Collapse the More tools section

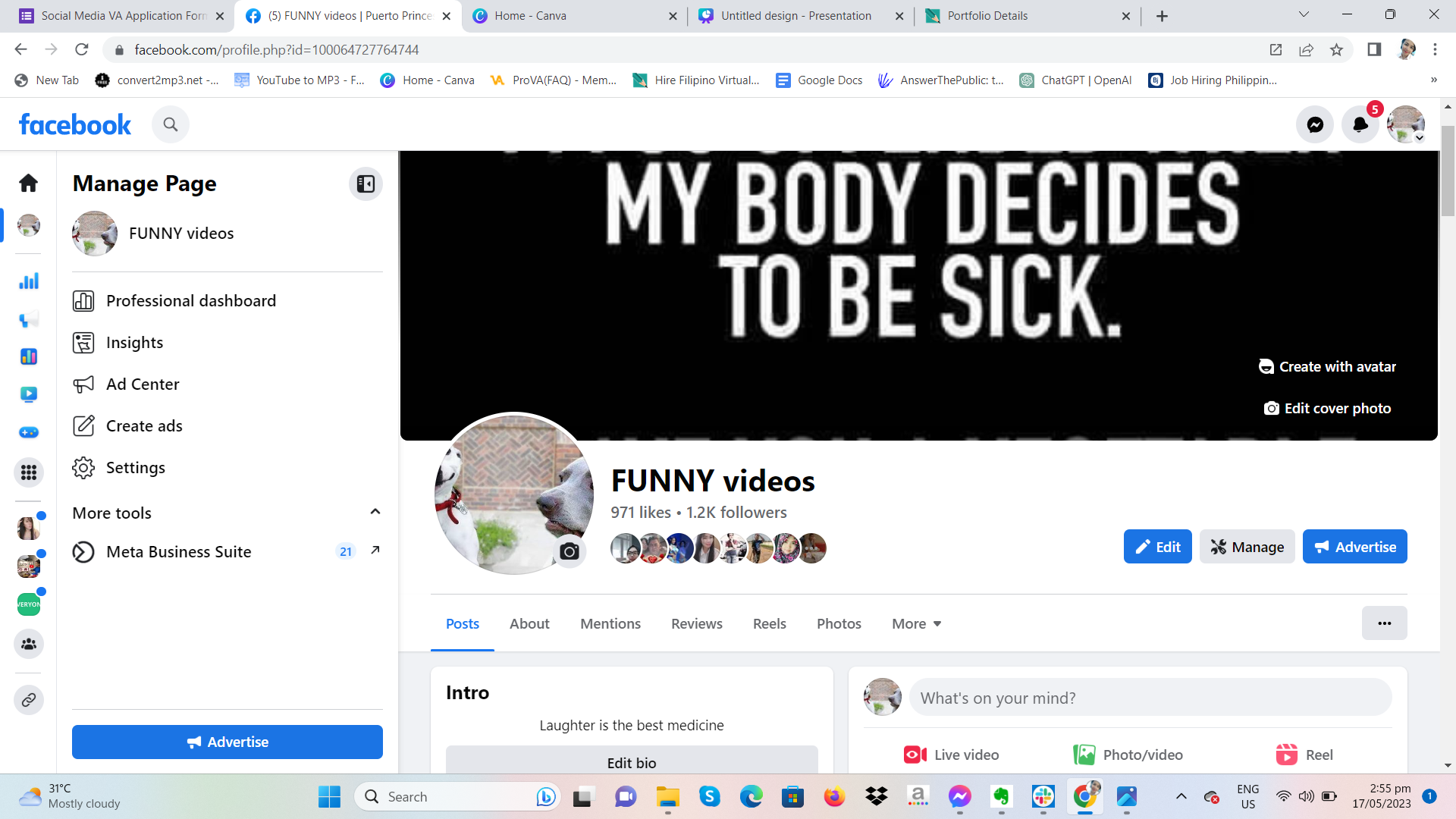pos(375,512)
